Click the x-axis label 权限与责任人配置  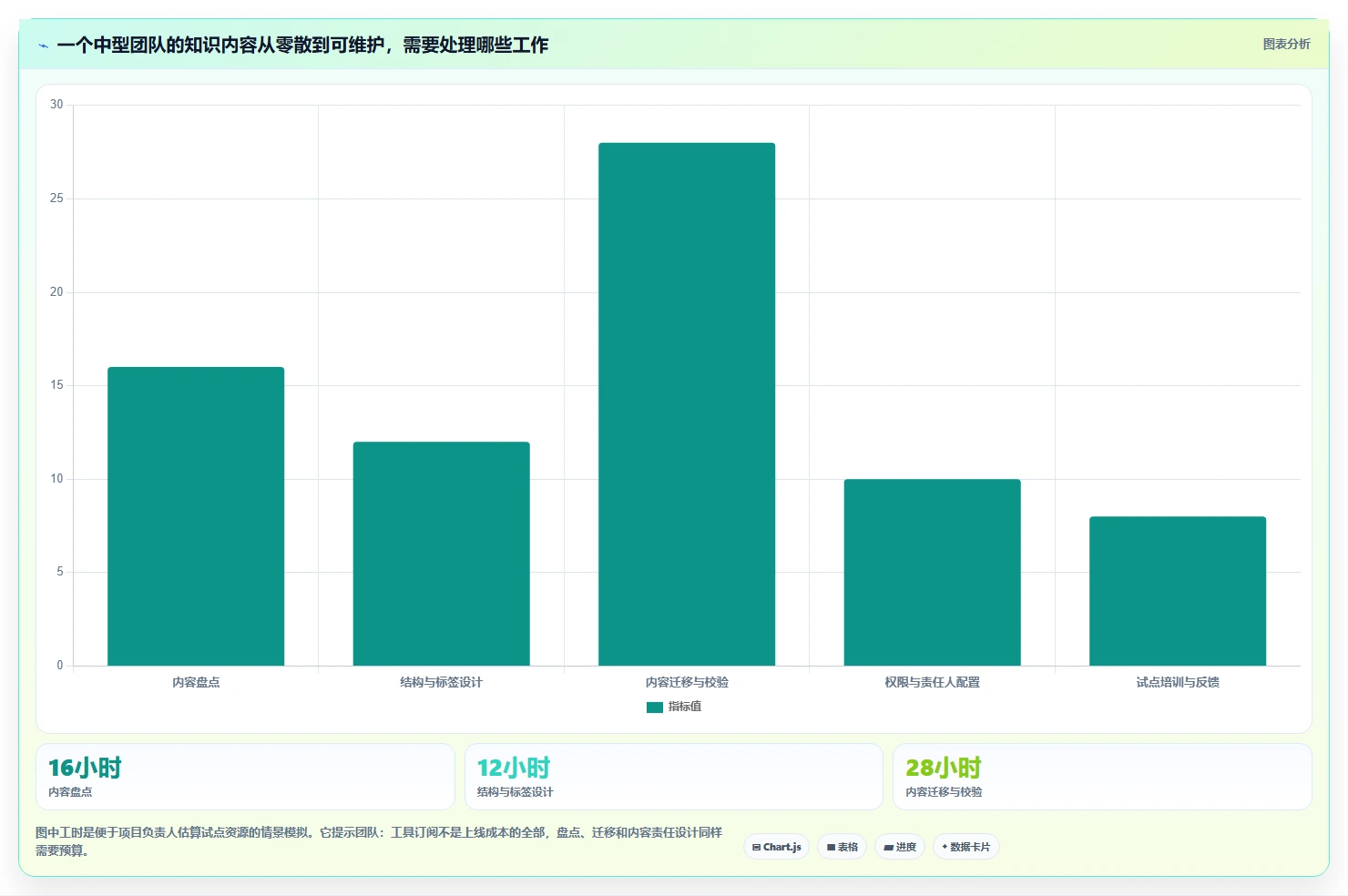click(x=933, y=682)
